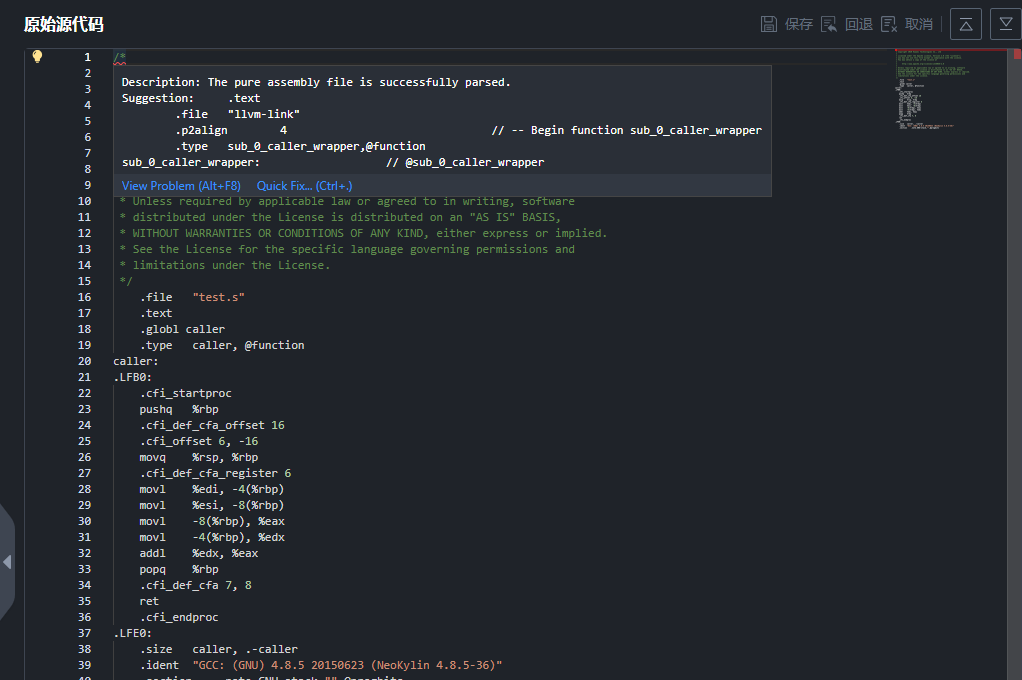Image resolution: width=1022 pixels, height=680 pixels.
Task: Click the '.LFE0:' label
Action: (x=132, y=633)
